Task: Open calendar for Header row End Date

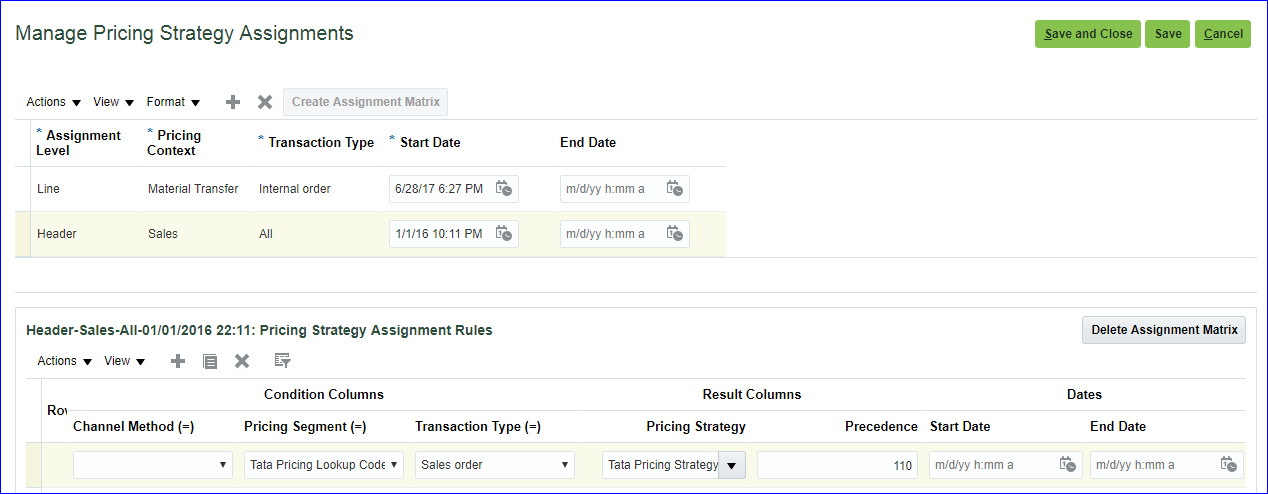Action: pyautogui.click(x=675, y=233)
